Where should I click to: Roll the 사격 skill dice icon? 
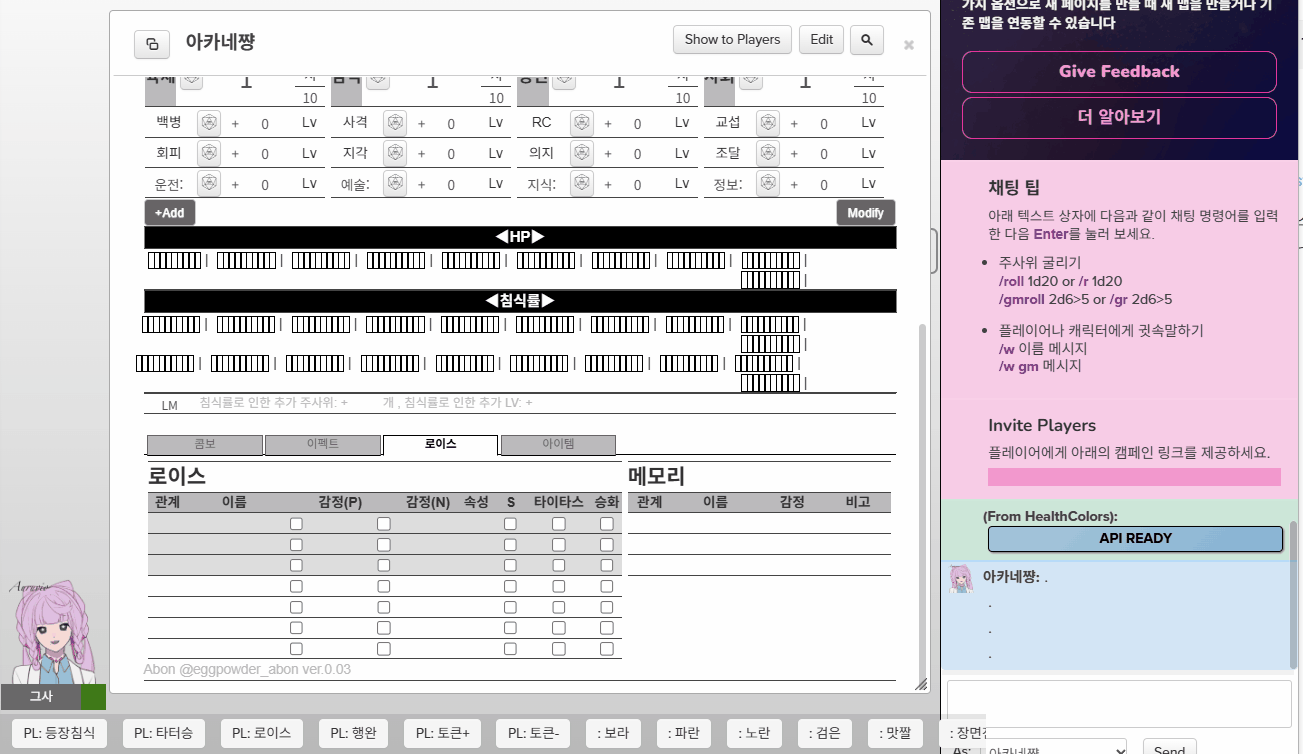[x=394, y=122]
